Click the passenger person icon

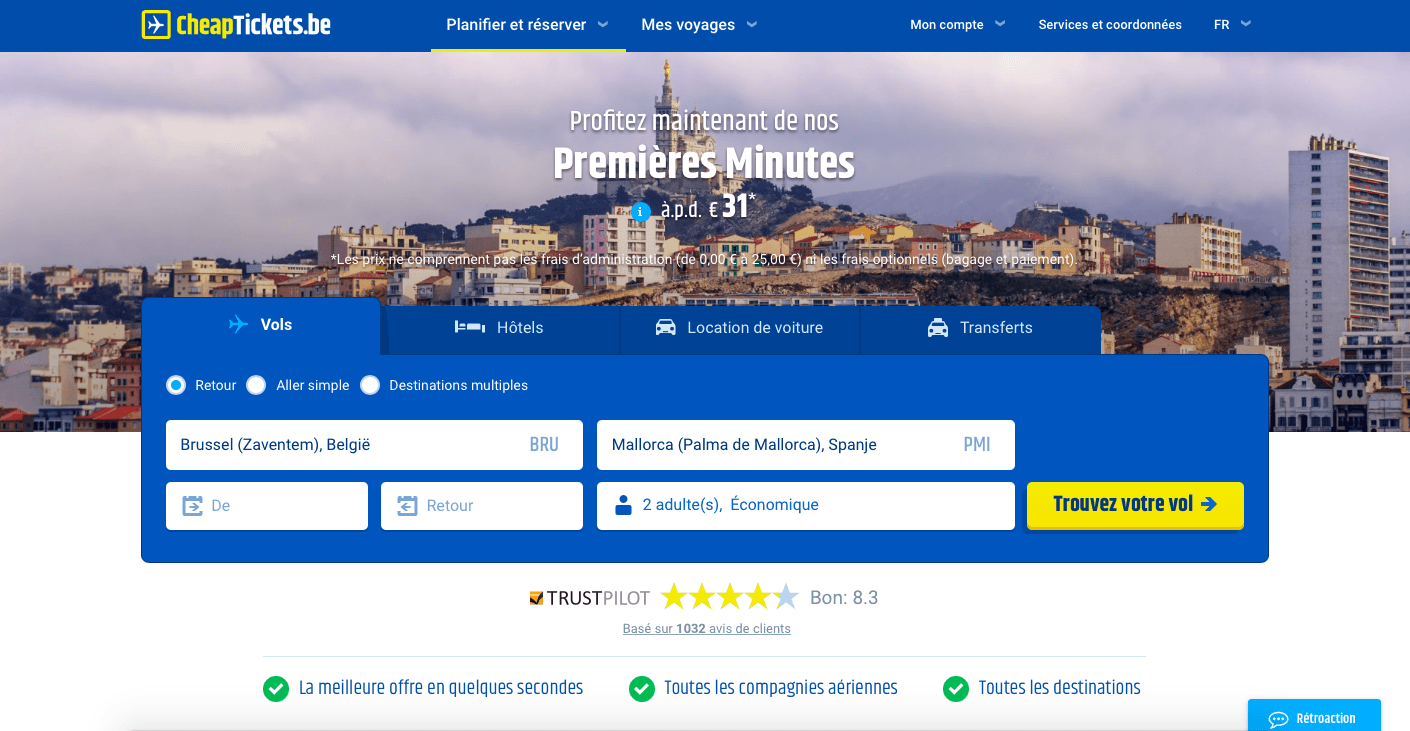point(623,505)
